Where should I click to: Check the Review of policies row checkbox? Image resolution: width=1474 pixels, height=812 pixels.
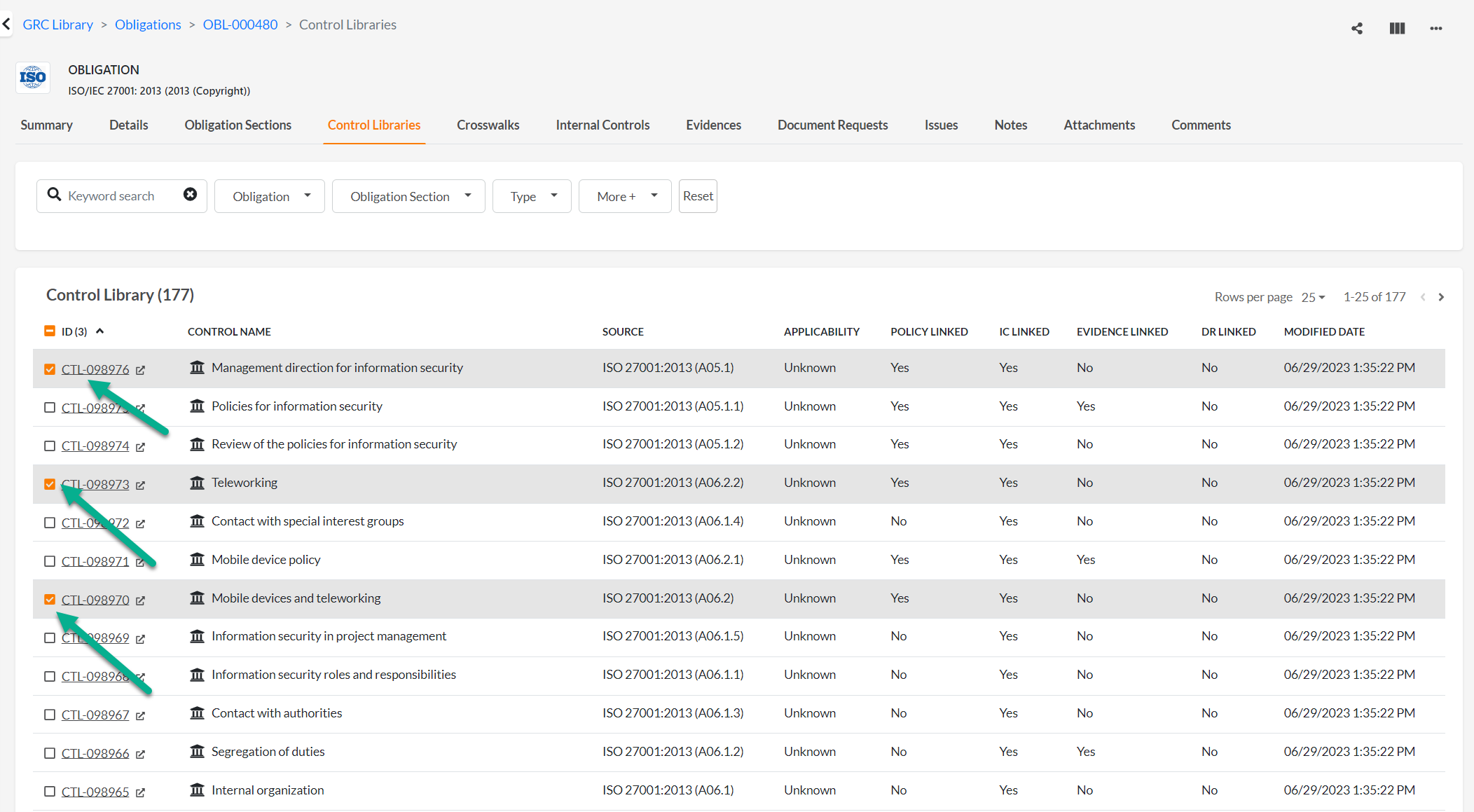click(x=50, y=446)
